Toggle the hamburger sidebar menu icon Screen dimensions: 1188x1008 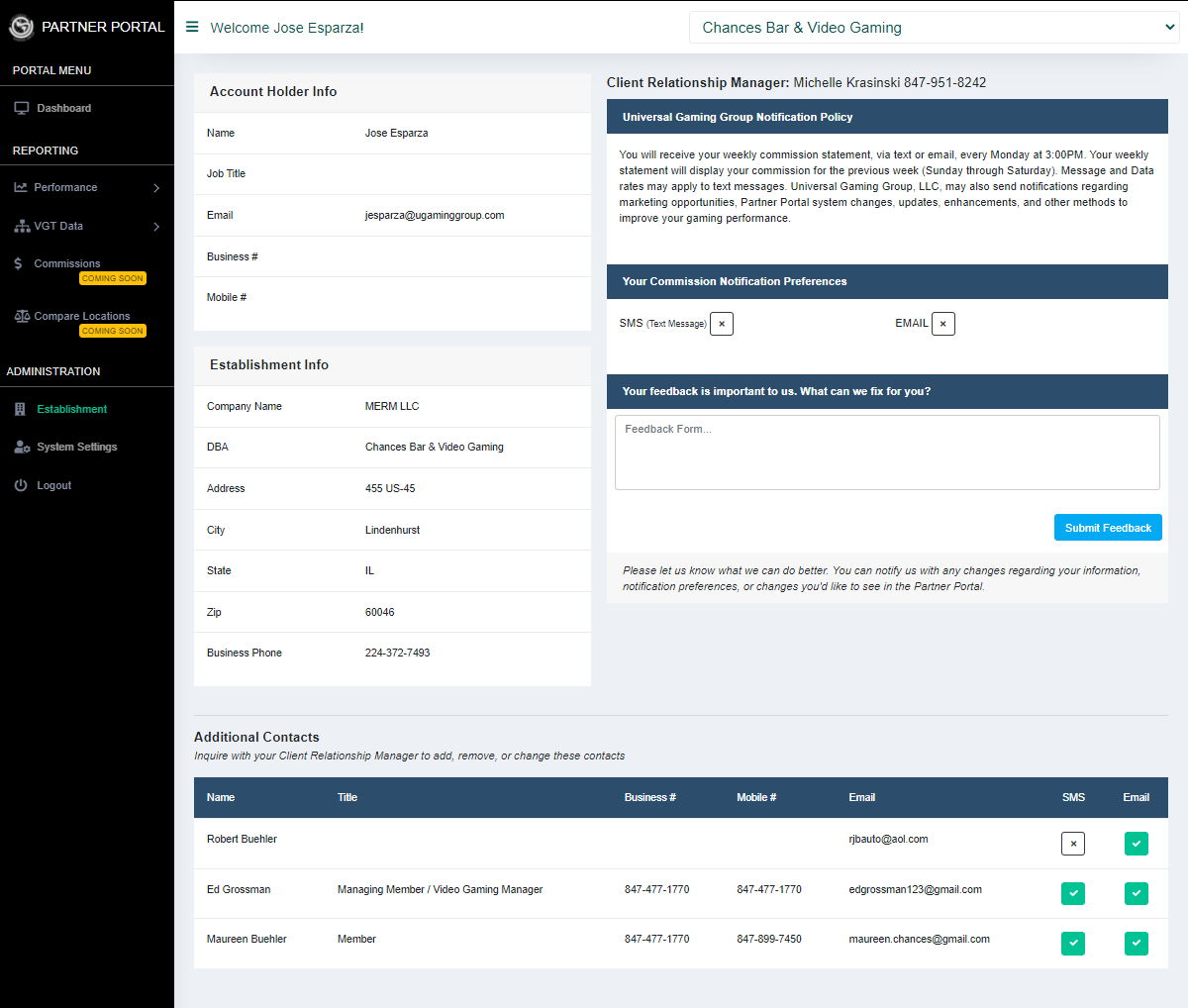click(x=192, y=27)
